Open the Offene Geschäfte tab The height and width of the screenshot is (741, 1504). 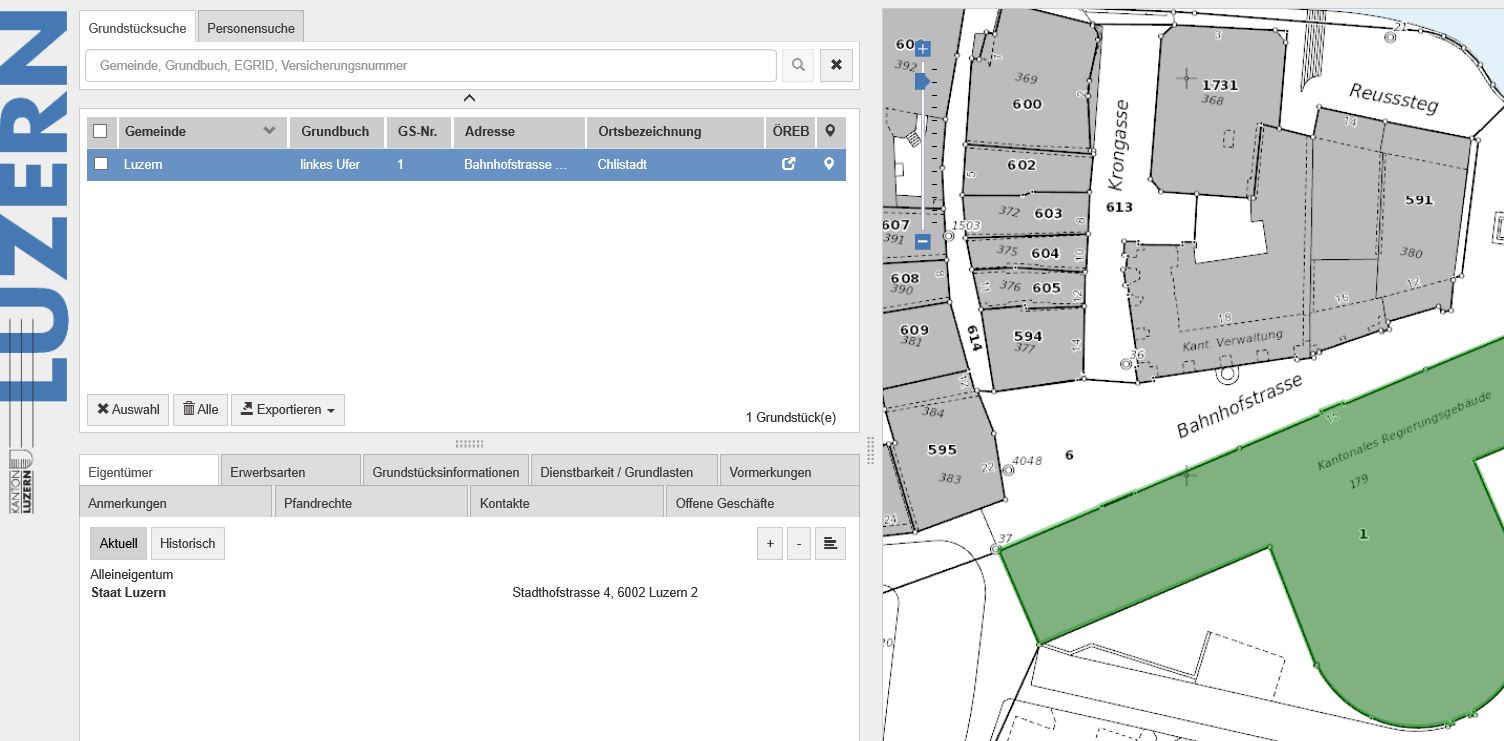tap(763, 502)
